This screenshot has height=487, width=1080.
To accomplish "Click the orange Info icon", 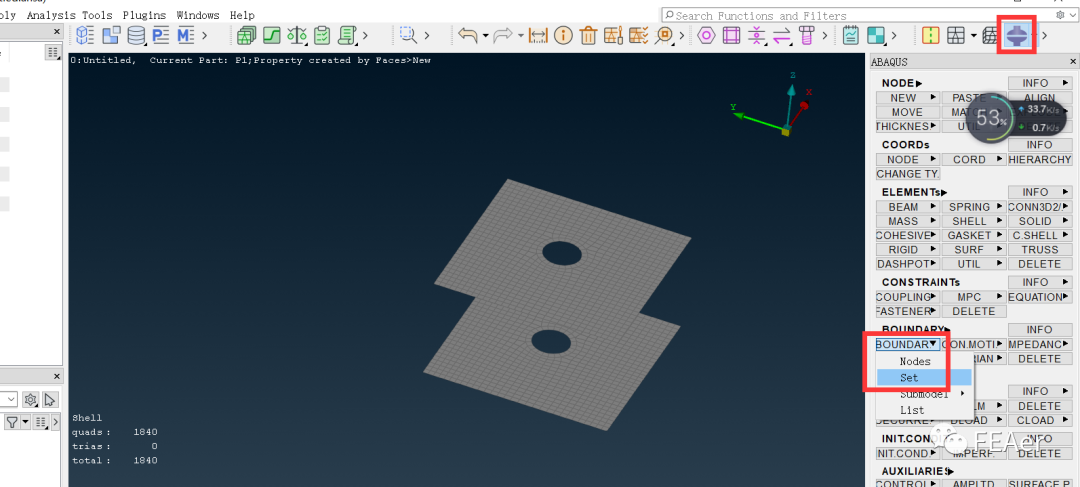I will 563,35.
